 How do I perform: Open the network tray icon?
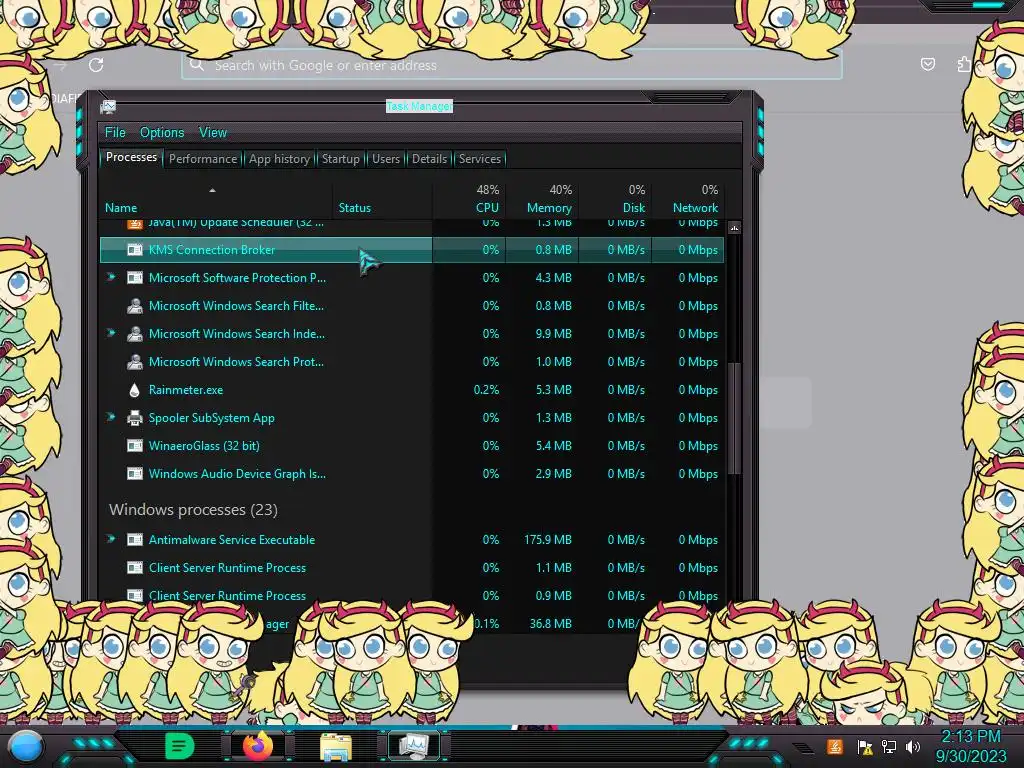[x=889, y=747]
